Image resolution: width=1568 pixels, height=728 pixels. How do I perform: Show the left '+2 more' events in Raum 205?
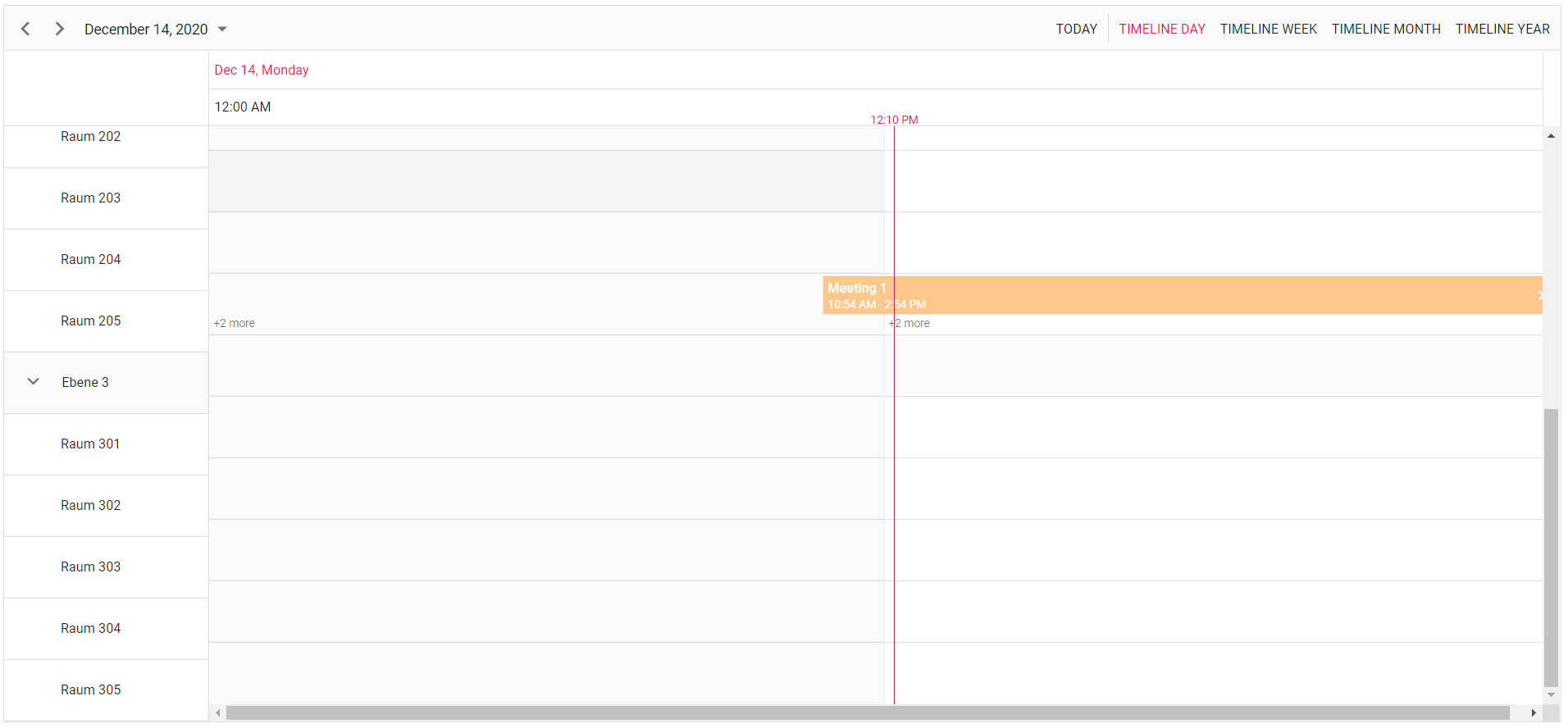(235, 324)
